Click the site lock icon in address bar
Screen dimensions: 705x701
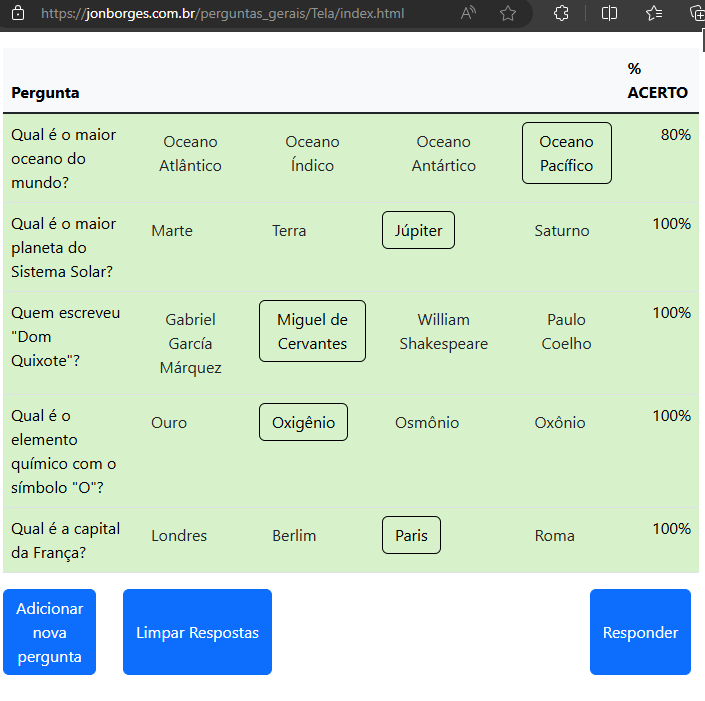(19, 14)
